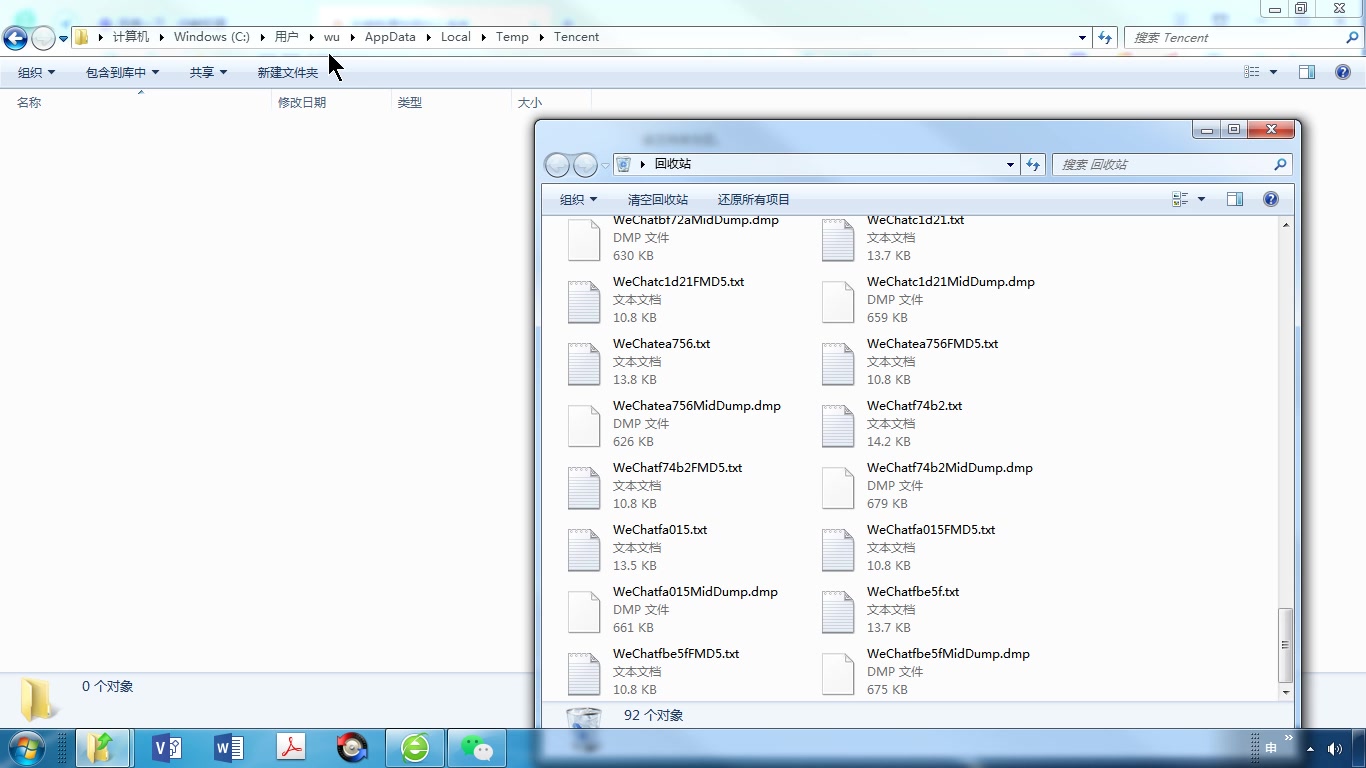This screenshot has height=768, width=1366.
Task: Click 计算机 in the address breadcrumb
Action: pyautogui.click(x=131, y=37)
